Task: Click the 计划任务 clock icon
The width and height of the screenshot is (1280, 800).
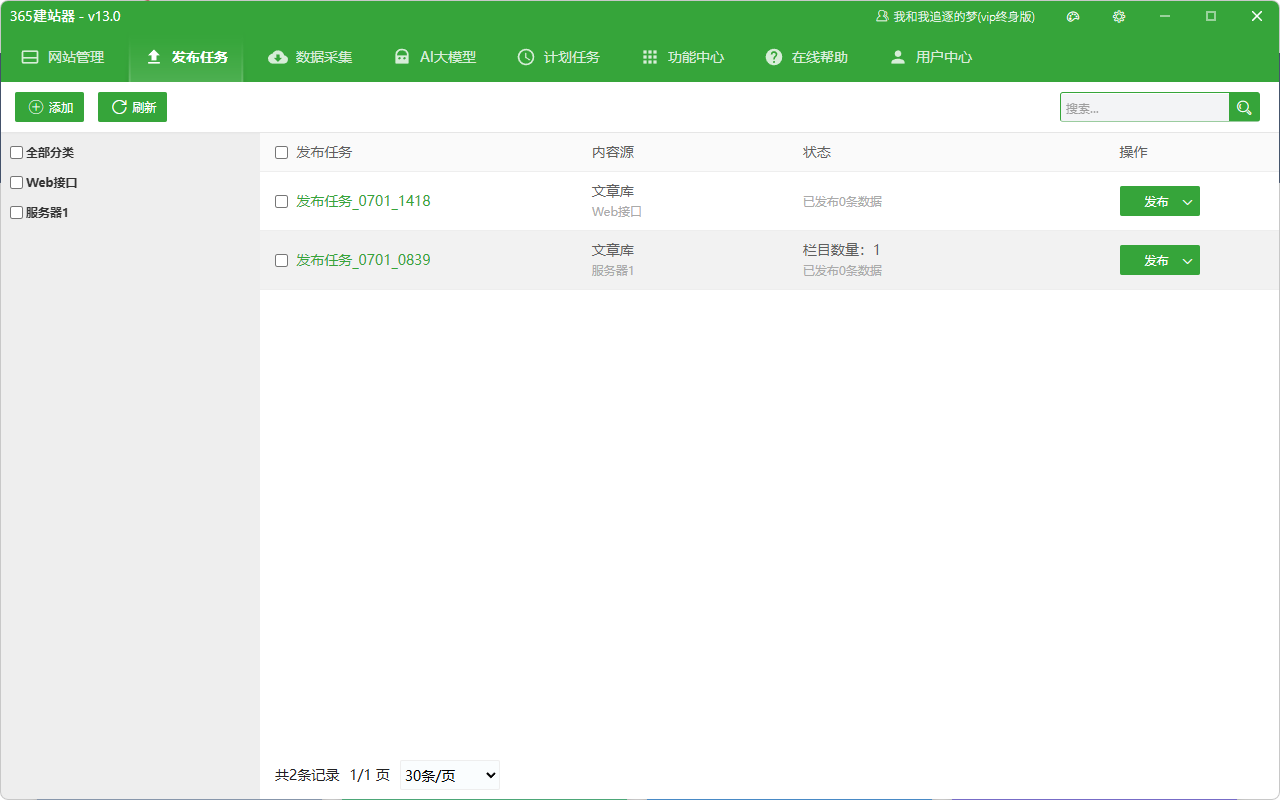Action: [526, 57]
